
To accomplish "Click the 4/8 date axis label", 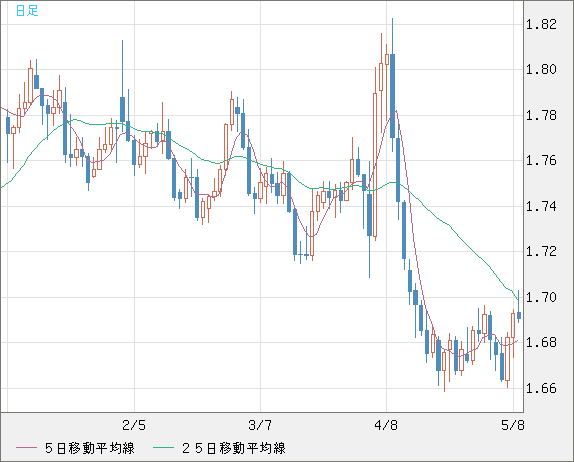I will point(386,425).
